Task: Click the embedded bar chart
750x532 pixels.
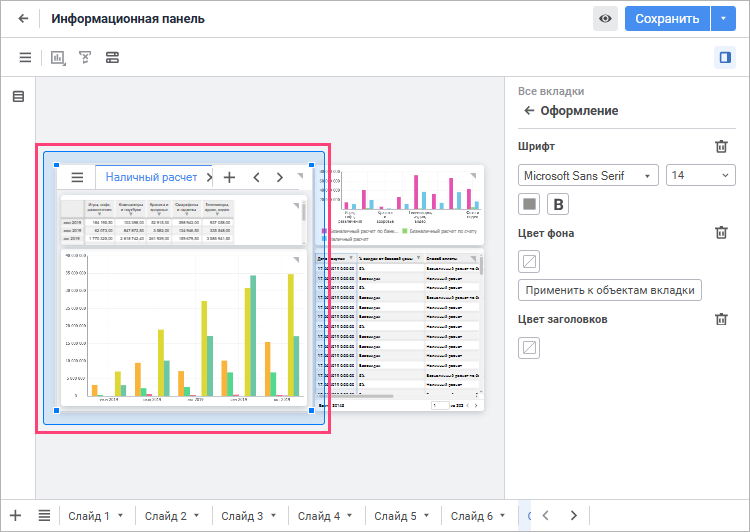Action: pos(184,327)
